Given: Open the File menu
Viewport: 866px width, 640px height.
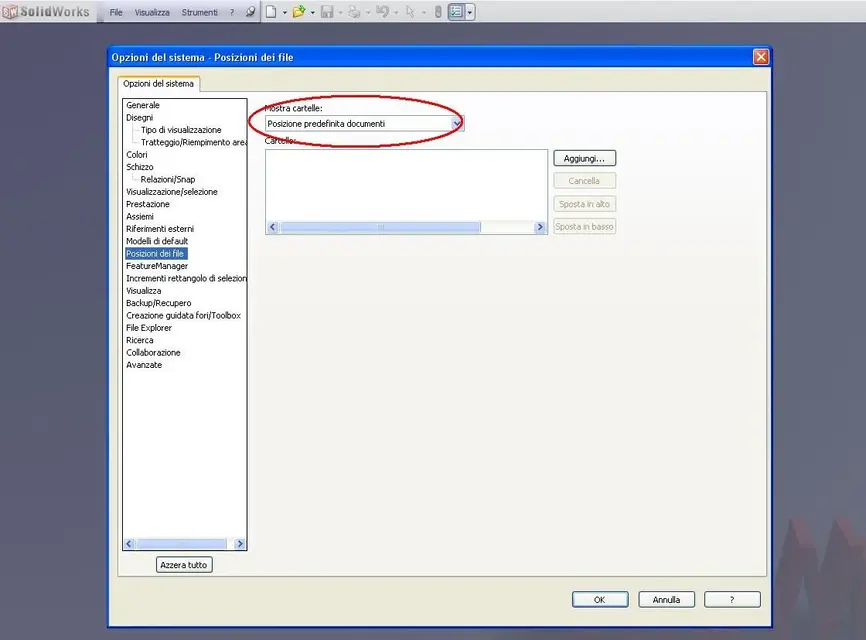Looking at the screenshot, I should pos(116,12).
